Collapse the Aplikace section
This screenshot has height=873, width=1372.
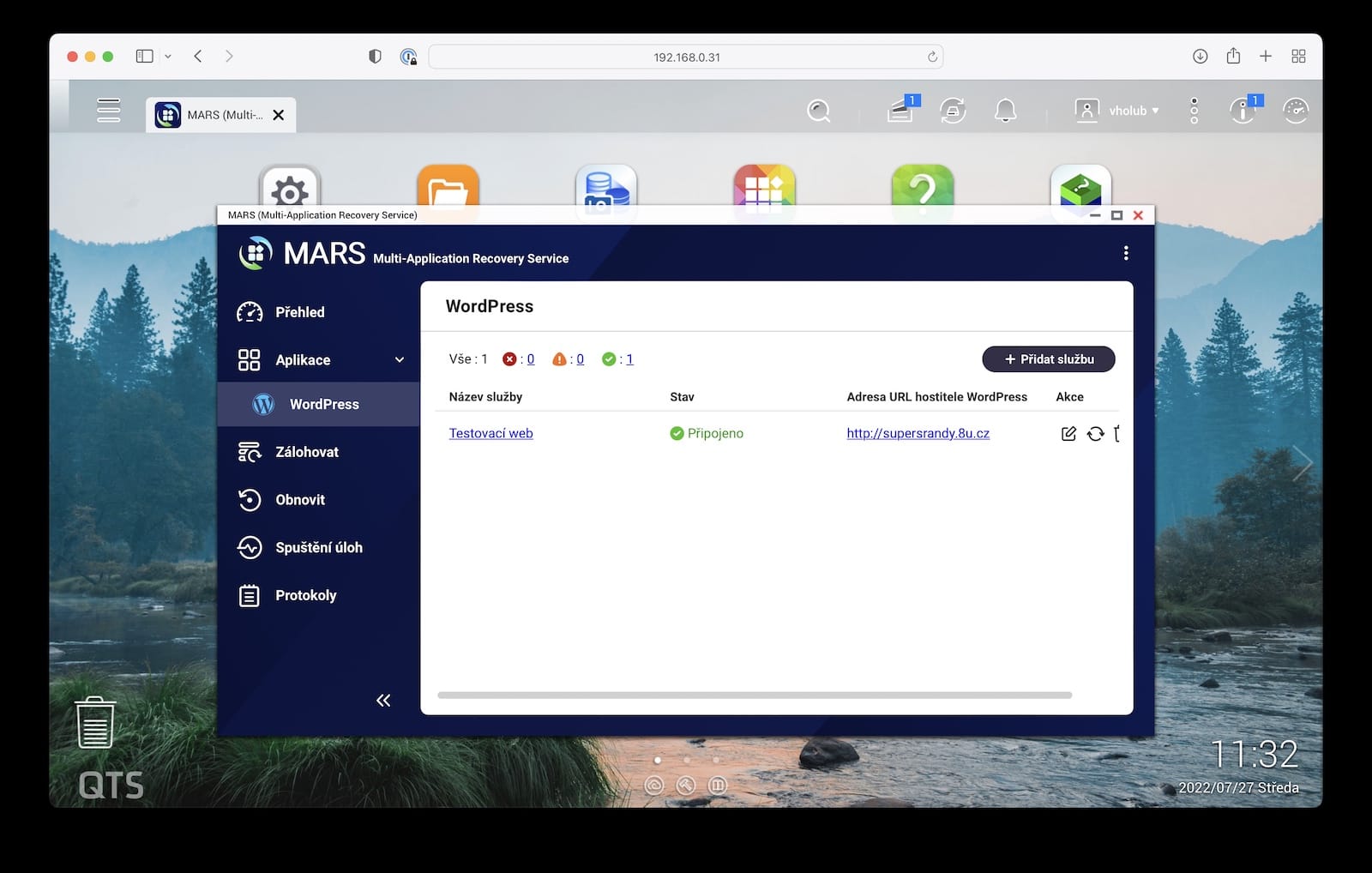click(399, 360)
